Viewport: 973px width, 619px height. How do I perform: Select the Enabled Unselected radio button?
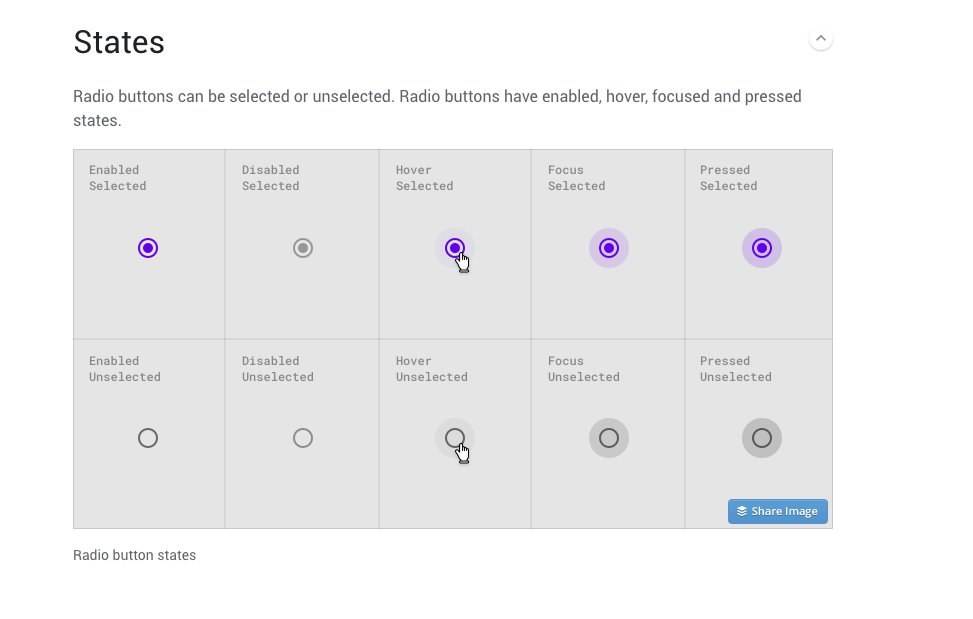coord(148,438)
